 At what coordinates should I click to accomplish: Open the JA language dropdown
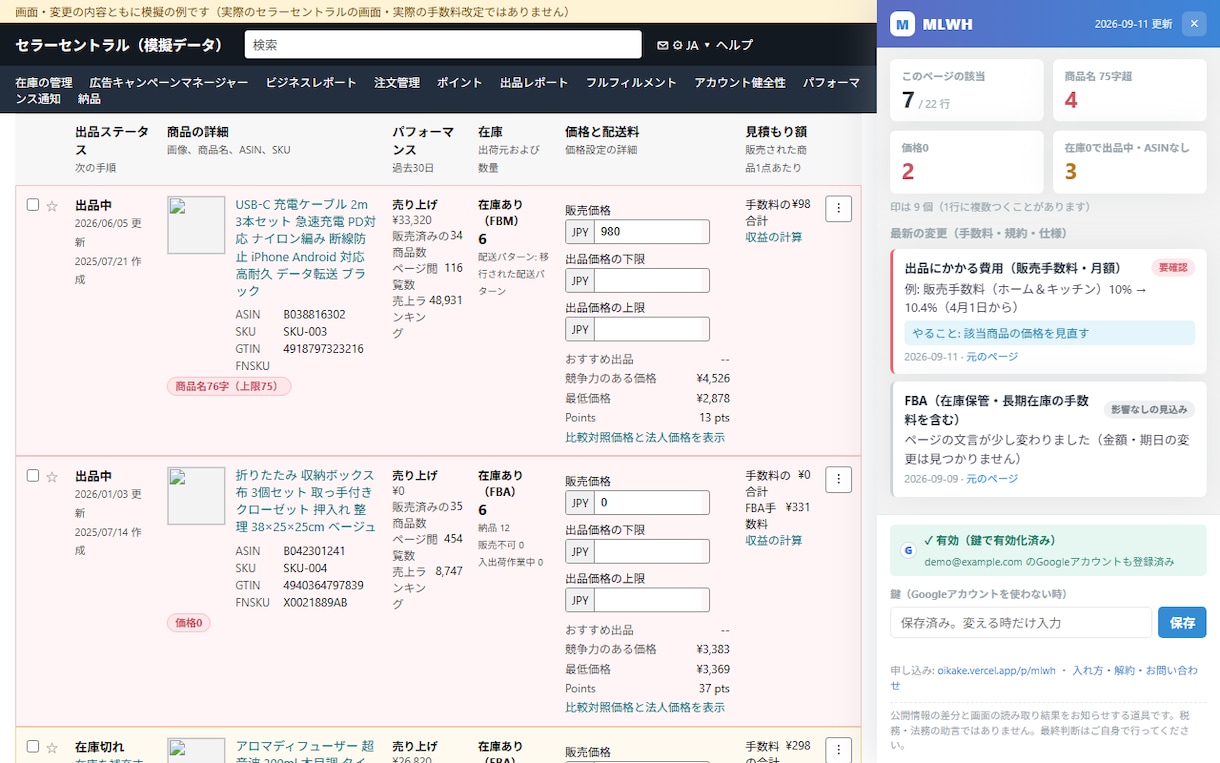pyautogui.click(x=697, y=45)
